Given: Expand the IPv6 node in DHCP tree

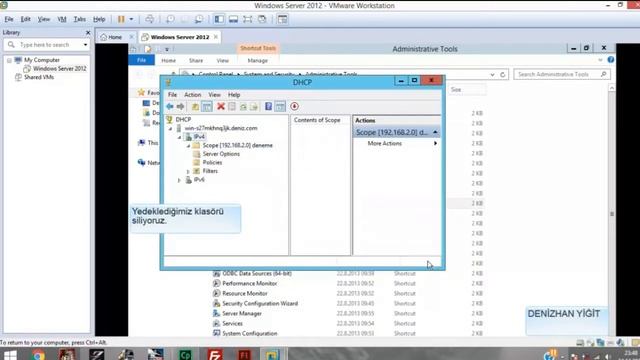Looking at the screenshot, I should point(179,180).
